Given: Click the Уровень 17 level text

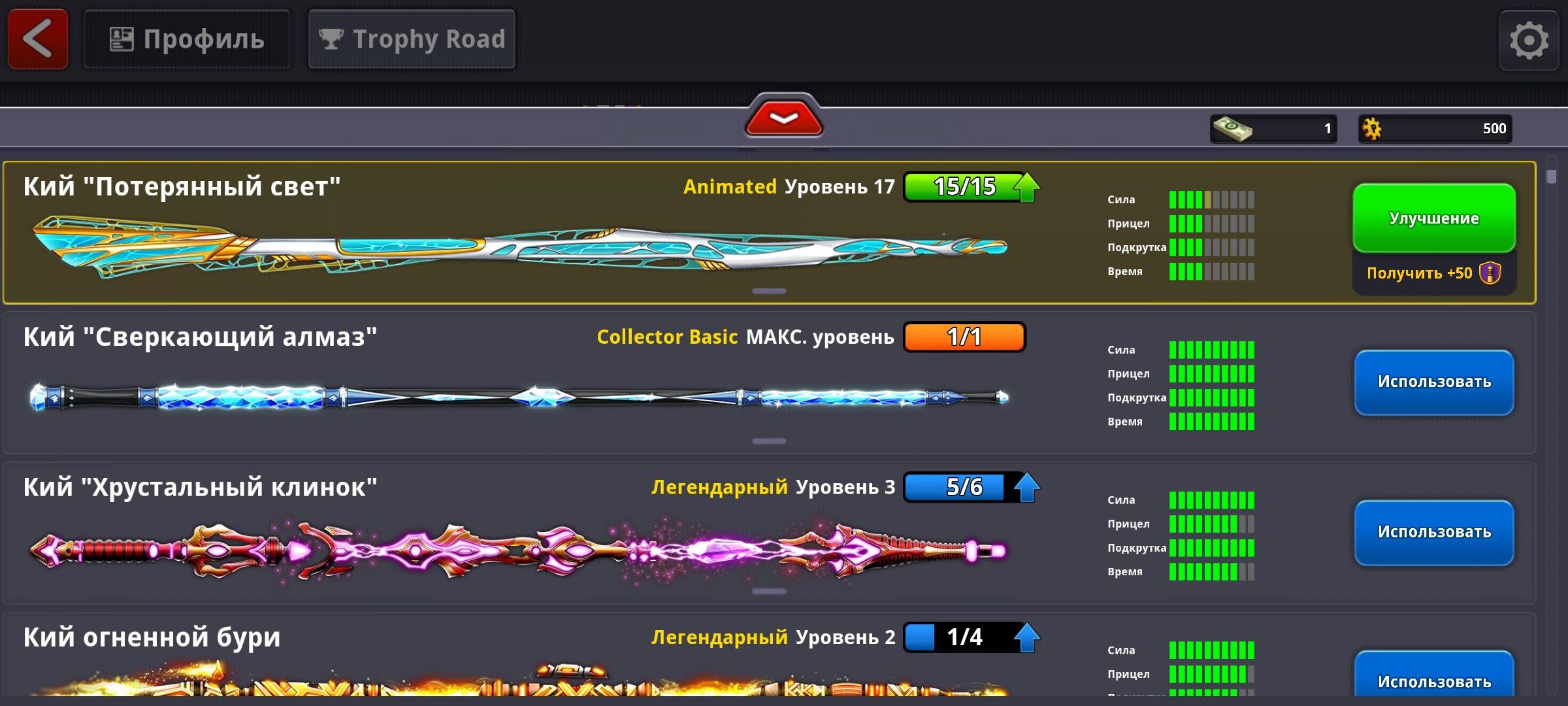Looking at the screenshot, I should tap(840, 188).
